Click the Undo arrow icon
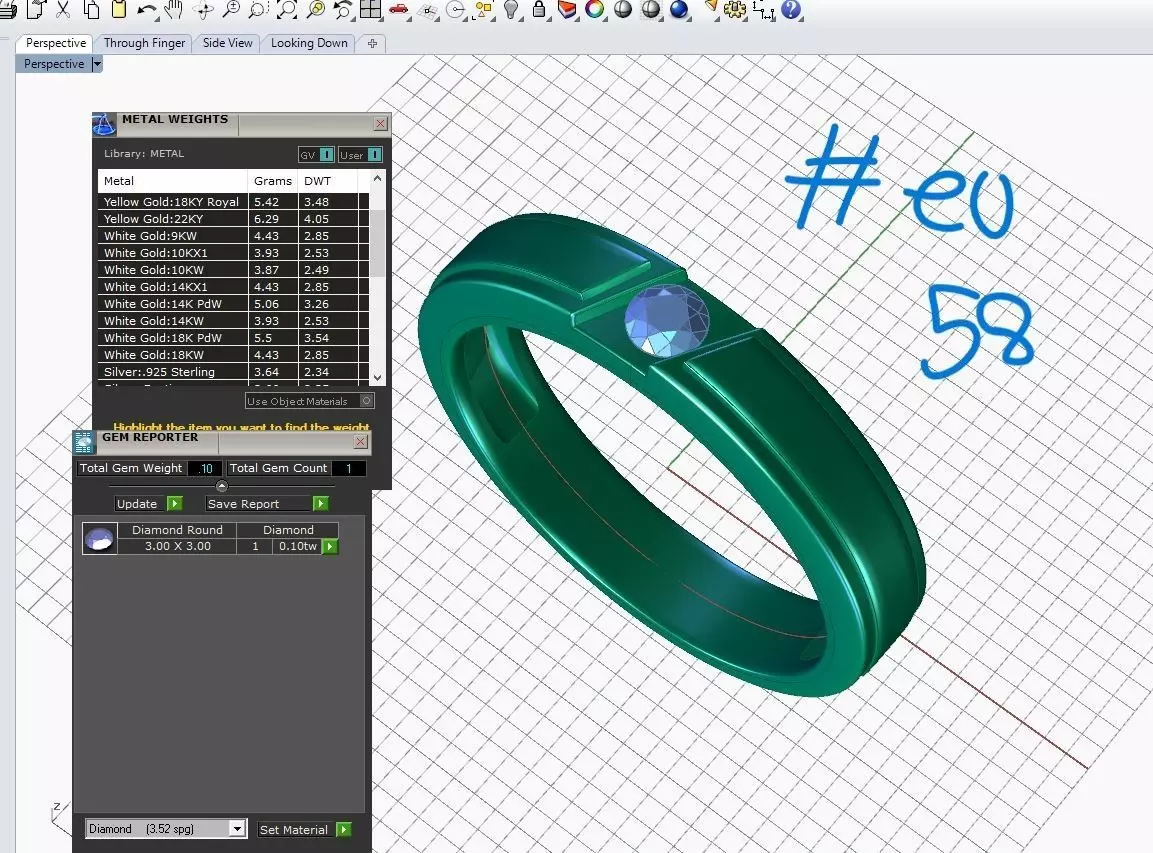 pyautogui.click(x=147, y=9)
